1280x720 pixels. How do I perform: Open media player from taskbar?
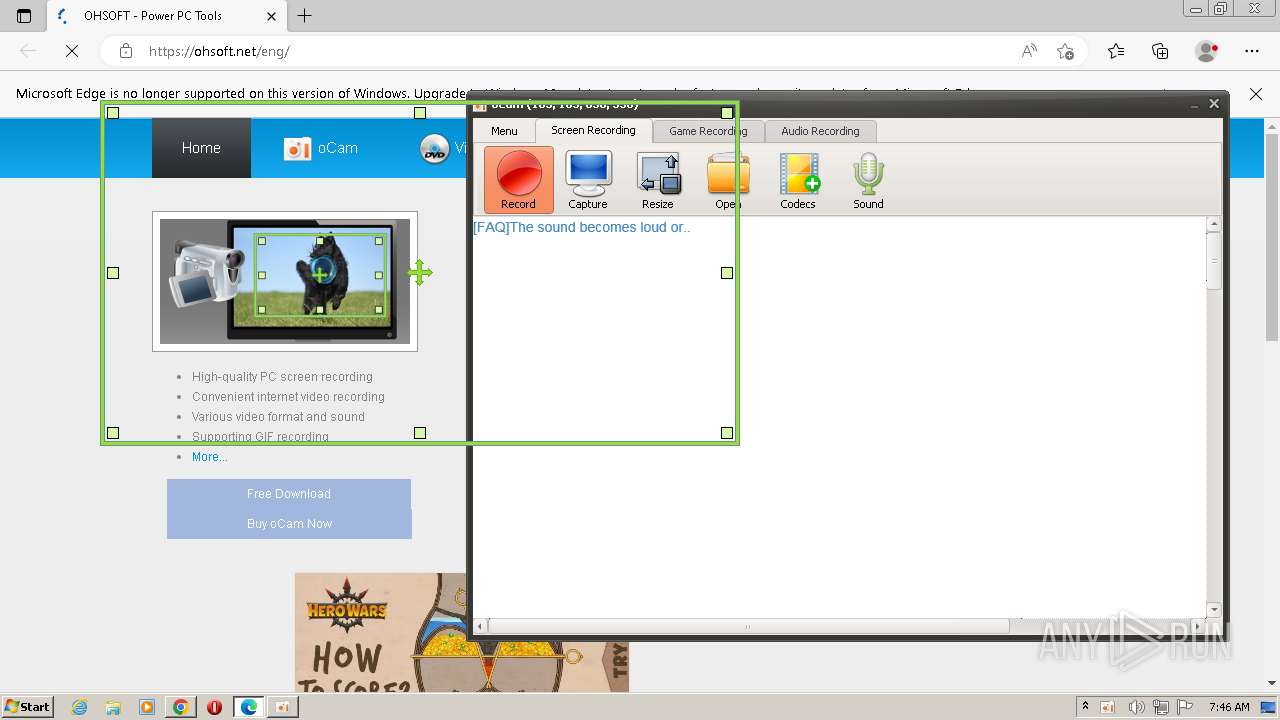tap(147, 707)
